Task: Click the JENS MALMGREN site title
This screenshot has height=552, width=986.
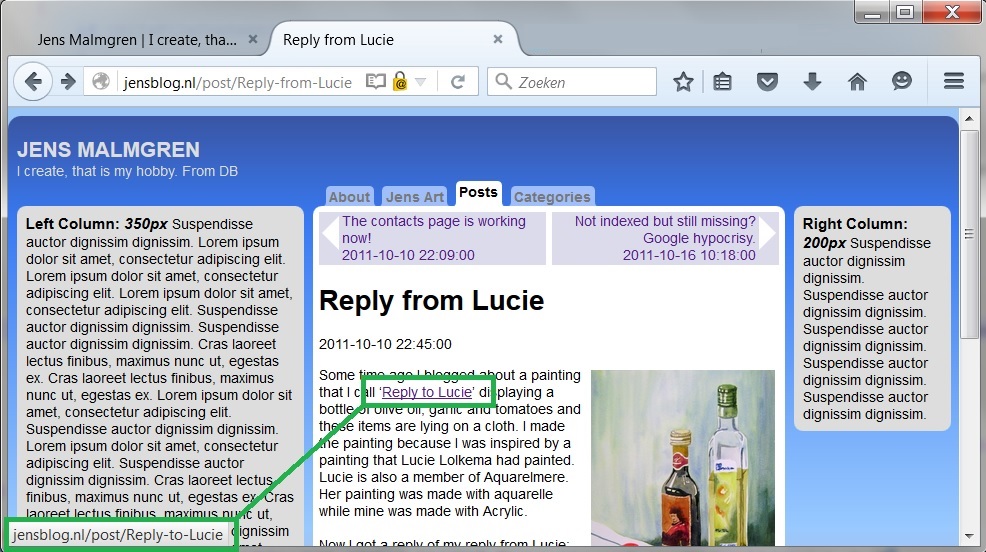Action: pyautogui.click(x=108, y=150)
